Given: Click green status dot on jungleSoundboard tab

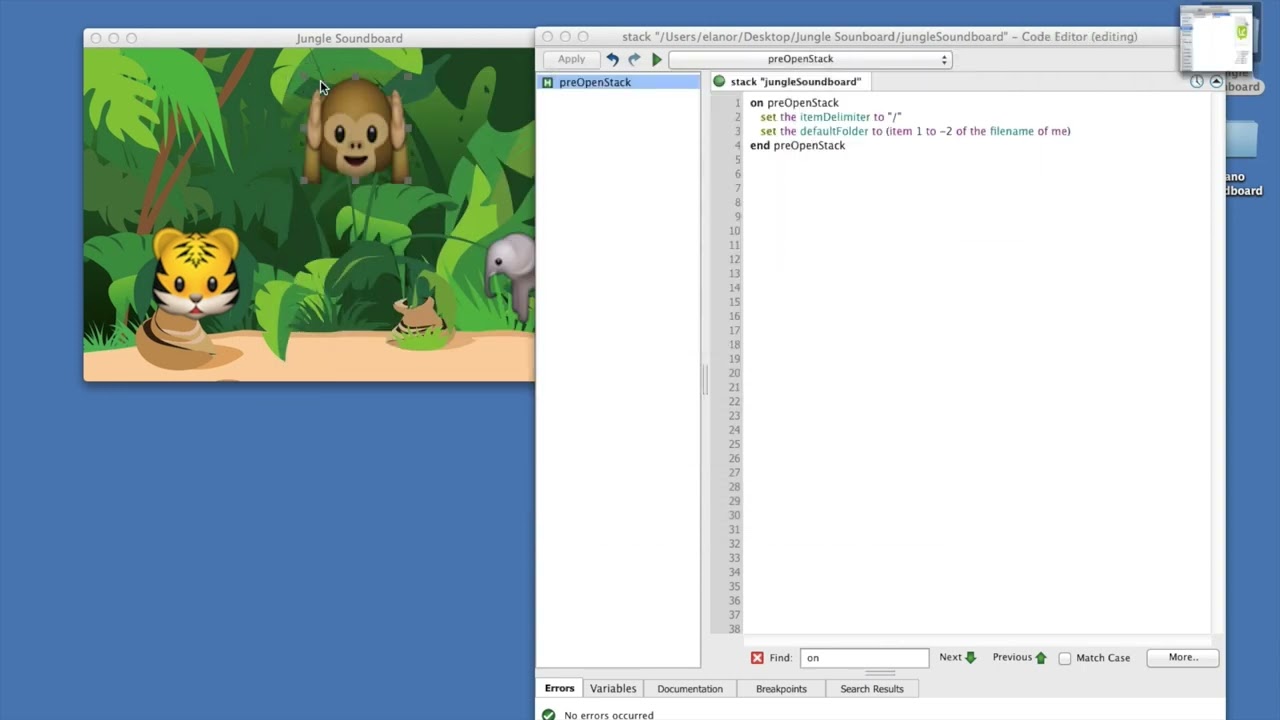Looking at the screenshot, I should [x=719, y=82].
